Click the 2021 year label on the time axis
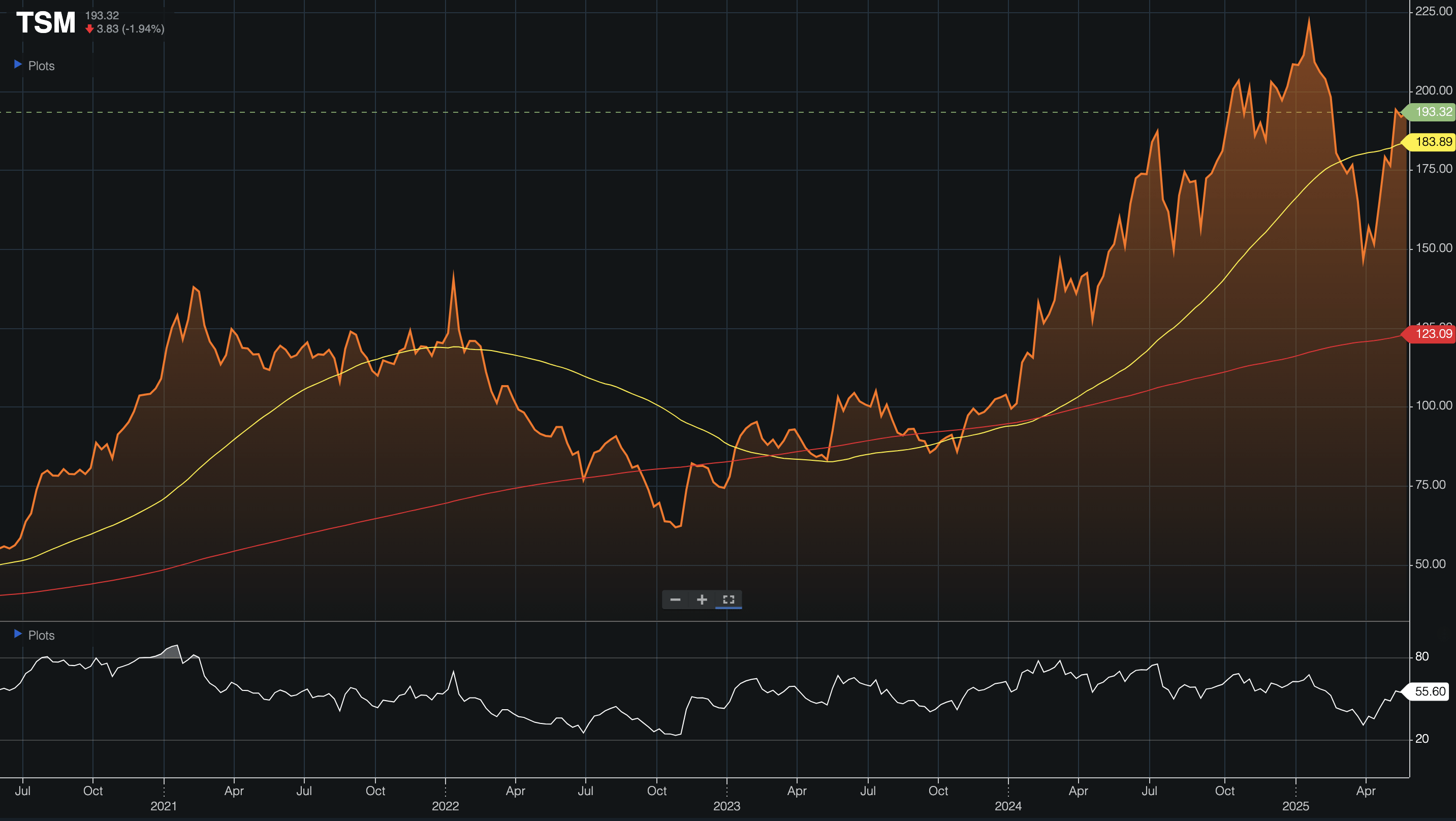 click(164, 806)
